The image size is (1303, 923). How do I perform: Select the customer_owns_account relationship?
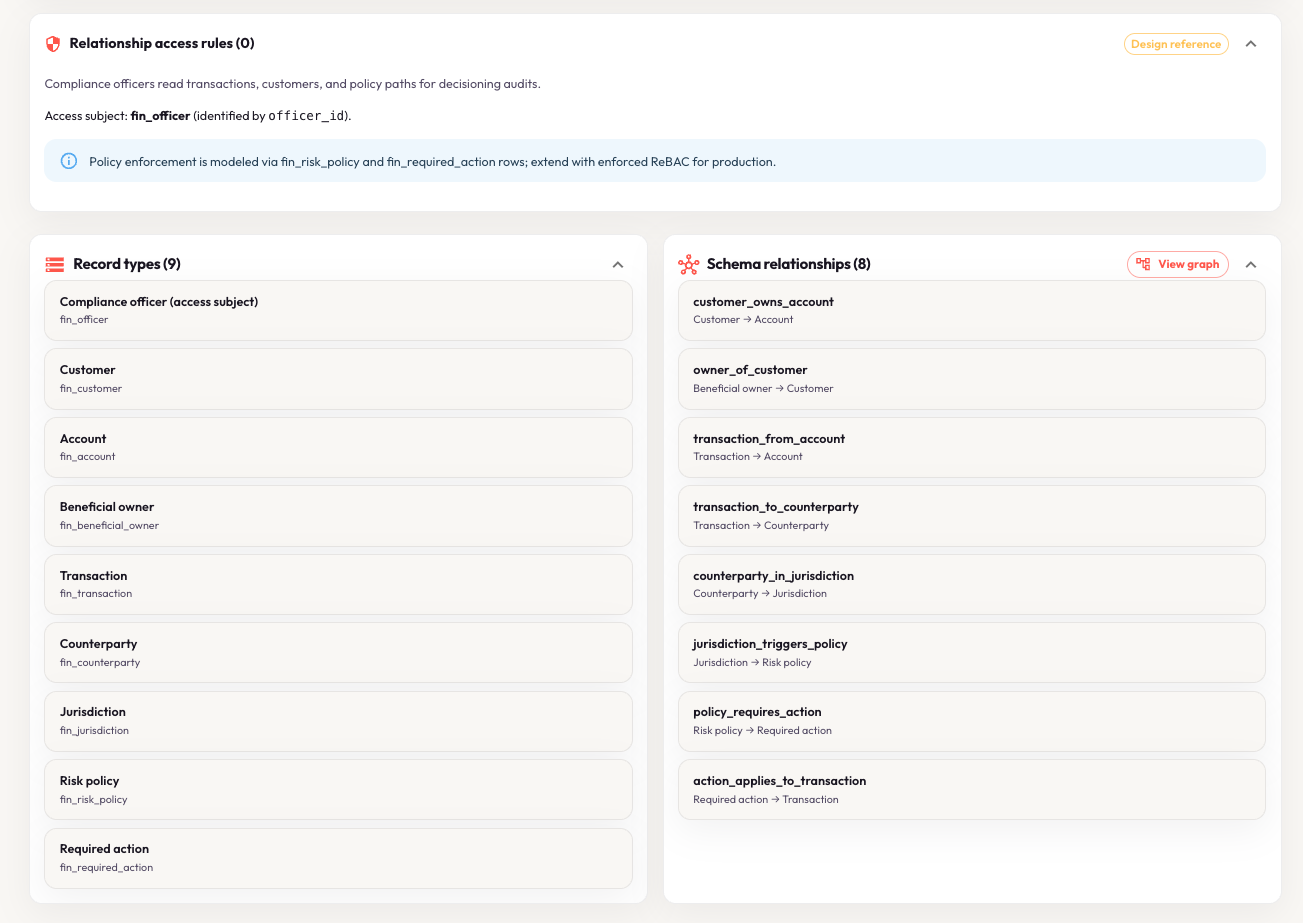972,310
